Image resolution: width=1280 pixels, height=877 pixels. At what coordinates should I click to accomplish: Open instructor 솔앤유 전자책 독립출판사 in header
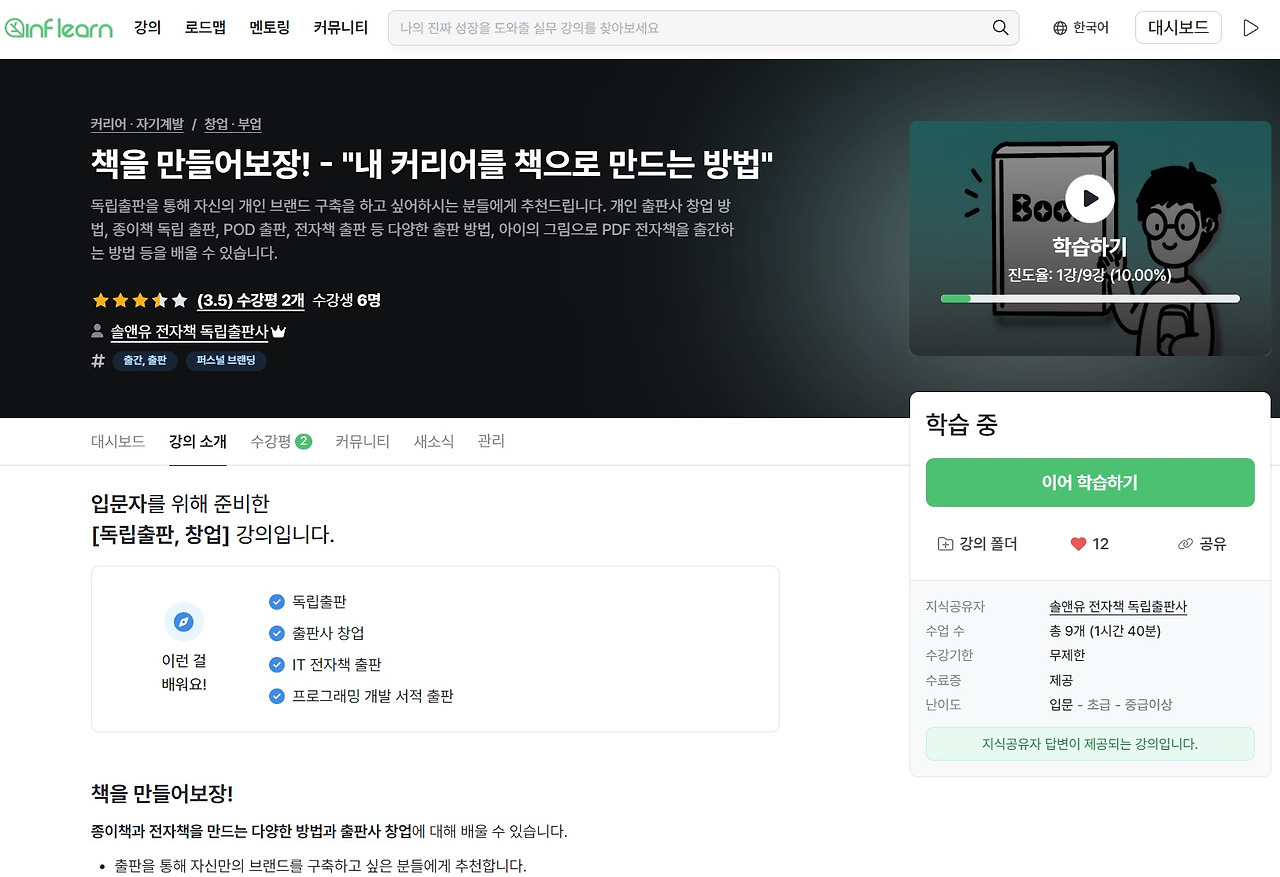189,331
